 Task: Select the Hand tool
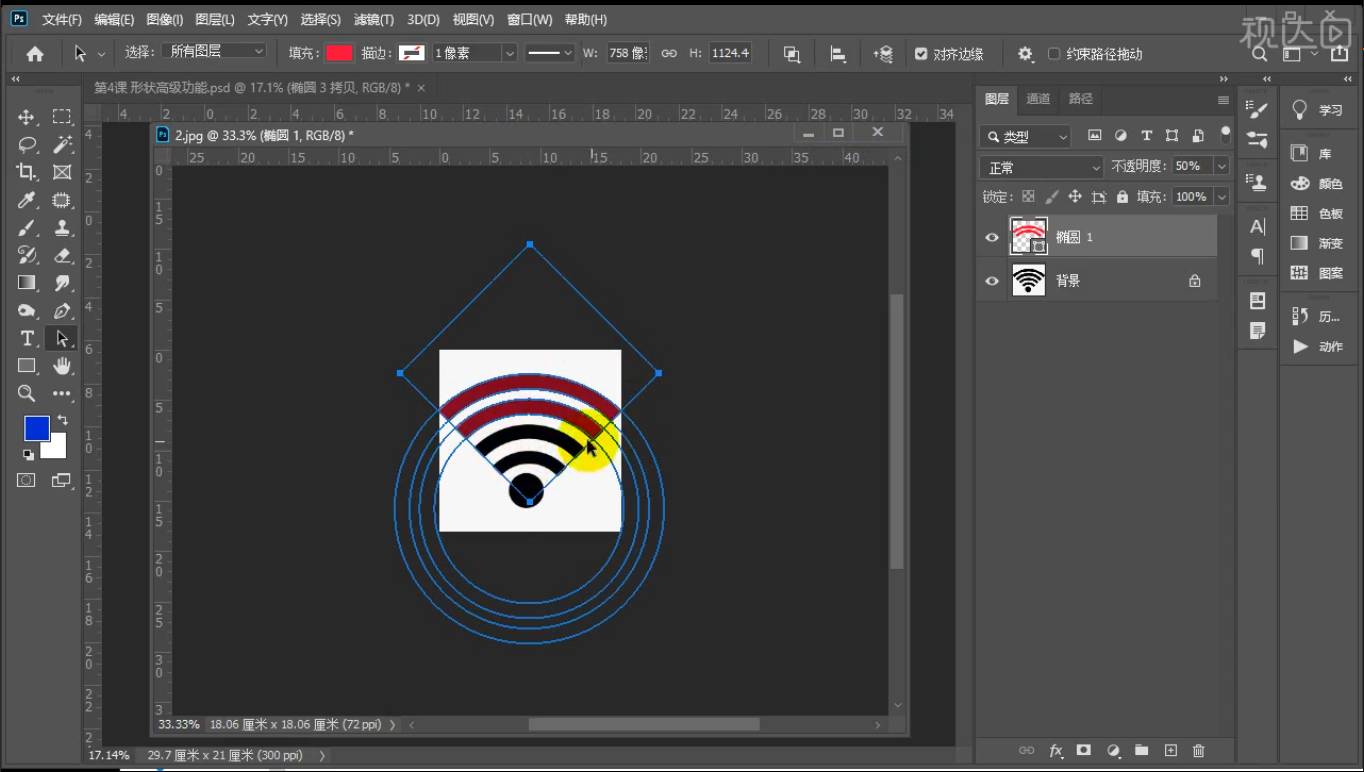pos(62,366)
